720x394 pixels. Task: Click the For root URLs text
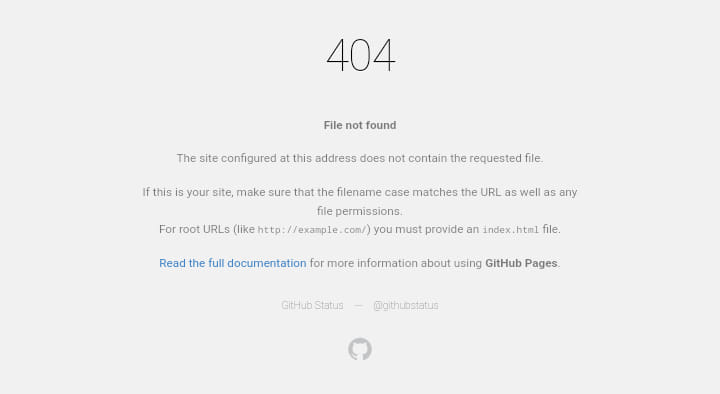coord(195,229)
